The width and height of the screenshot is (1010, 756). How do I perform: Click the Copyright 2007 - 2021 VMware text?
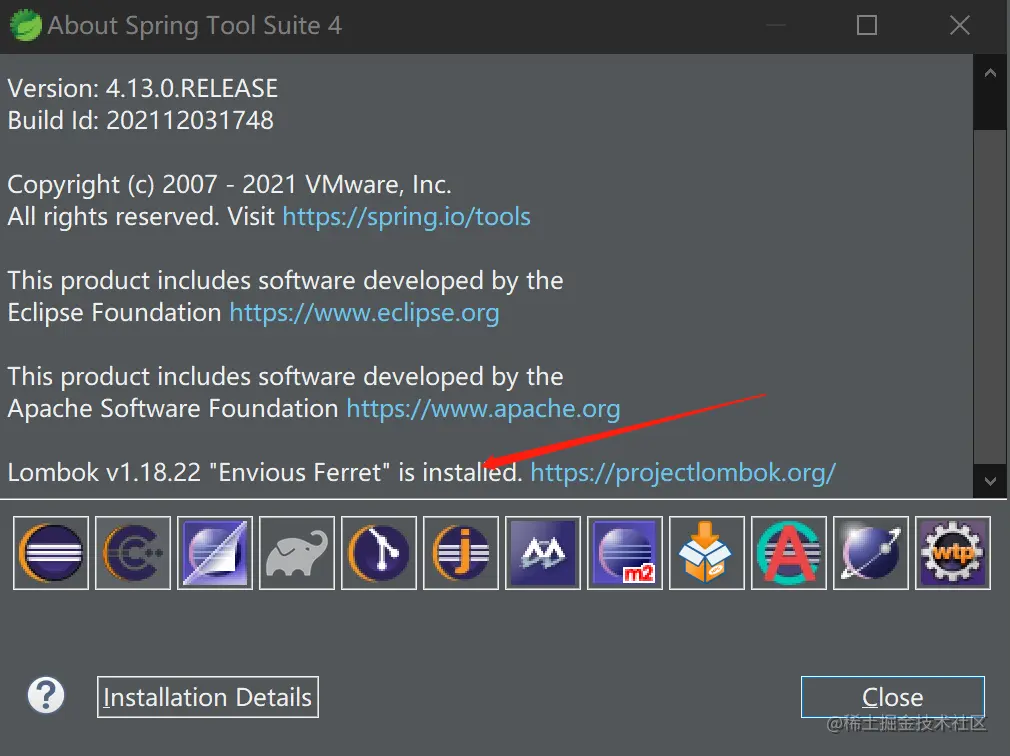(x=229, y=185)
